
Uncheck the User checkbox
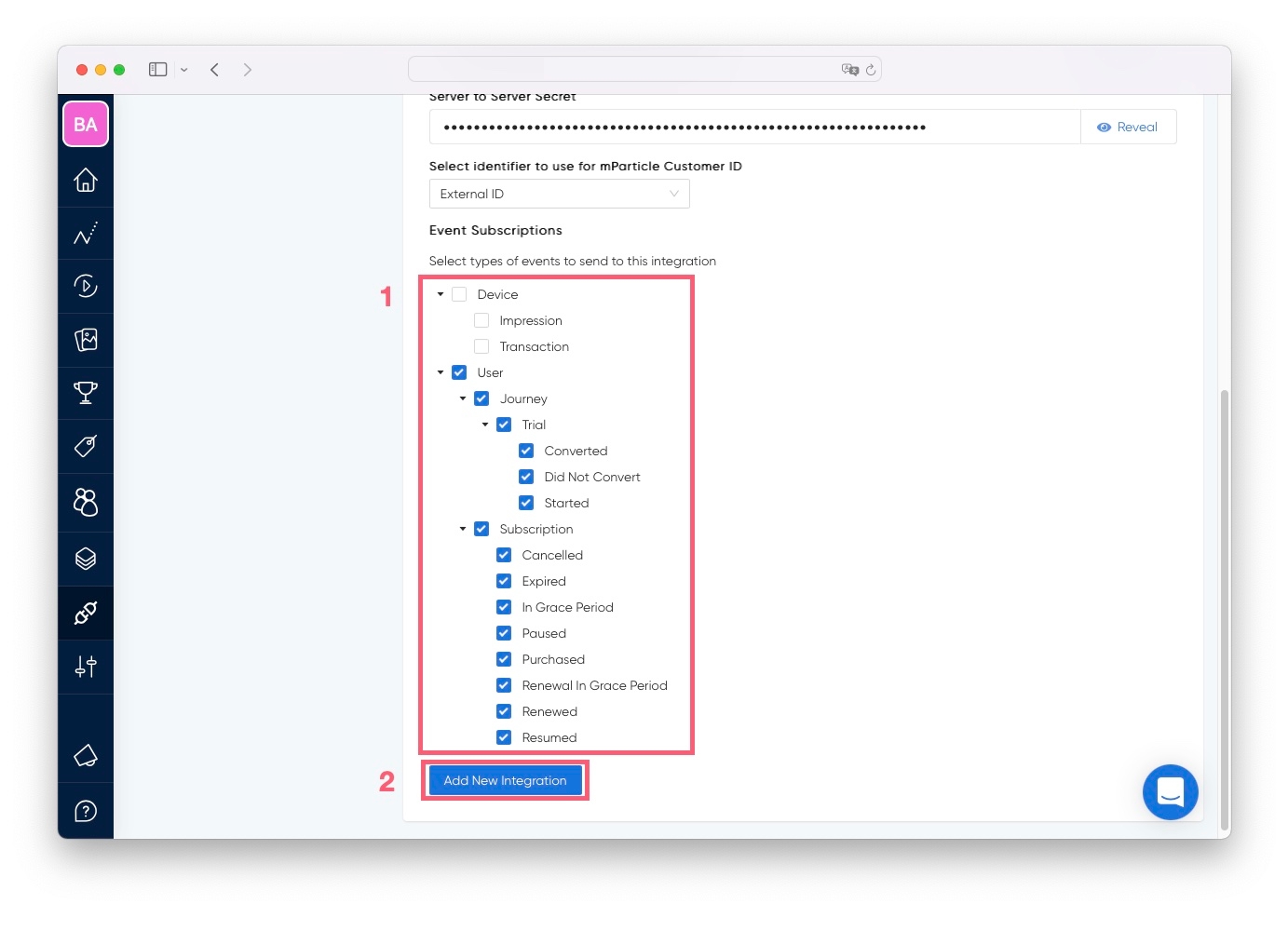point(459,372)
